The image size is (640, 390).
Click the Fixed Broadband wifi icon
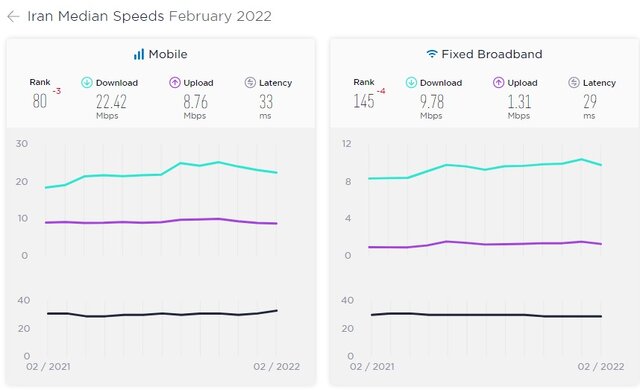pos(432,53)
